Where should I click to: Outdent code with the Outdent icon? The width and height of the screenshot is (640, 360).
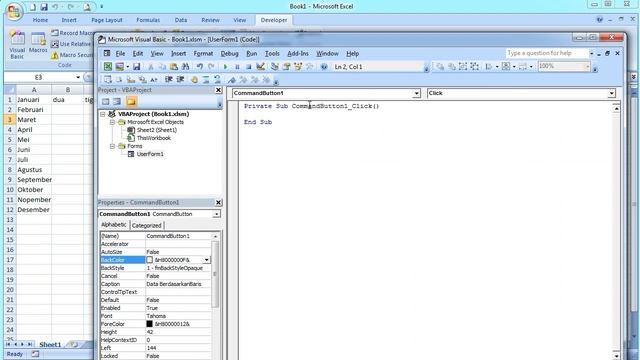click(x=180, y=80)
